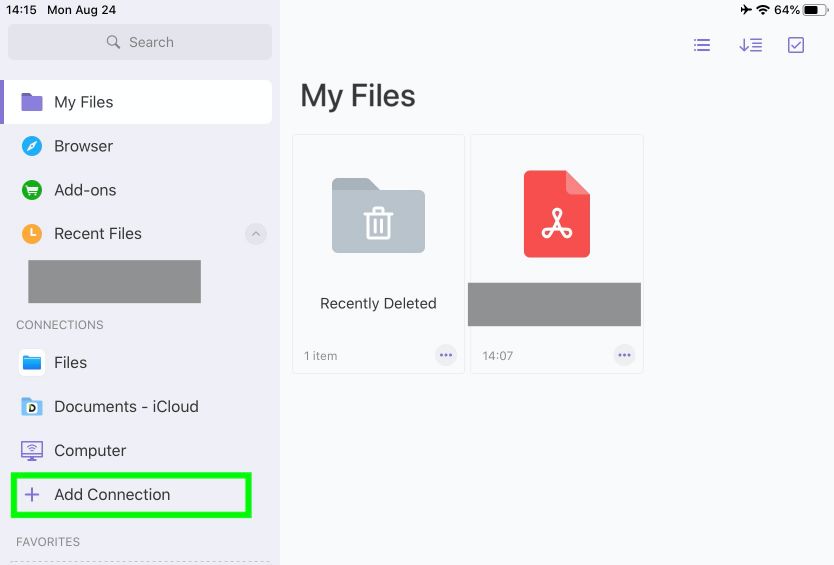Open the recent file thumbnail in sidebar

point(114,281)
